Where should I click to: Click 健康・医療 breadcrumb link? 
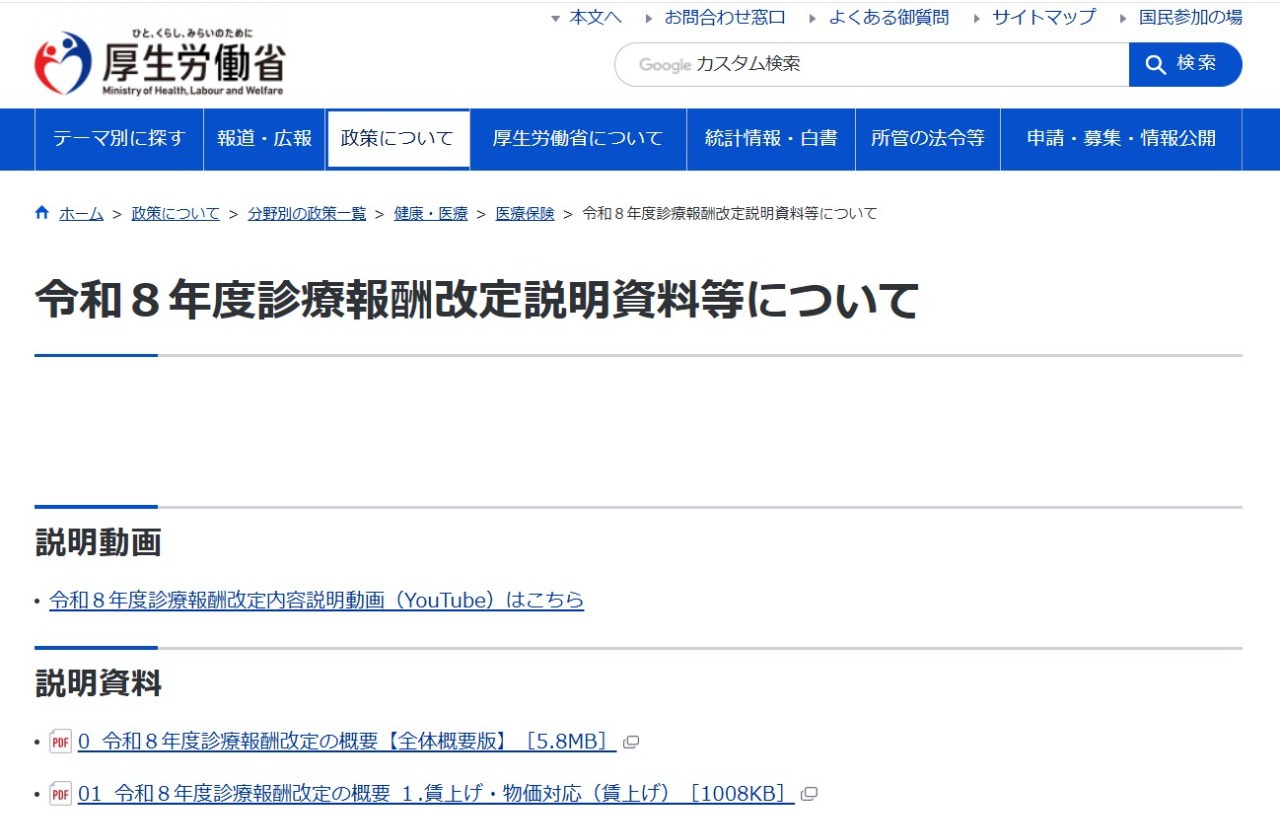coord(431,214)
